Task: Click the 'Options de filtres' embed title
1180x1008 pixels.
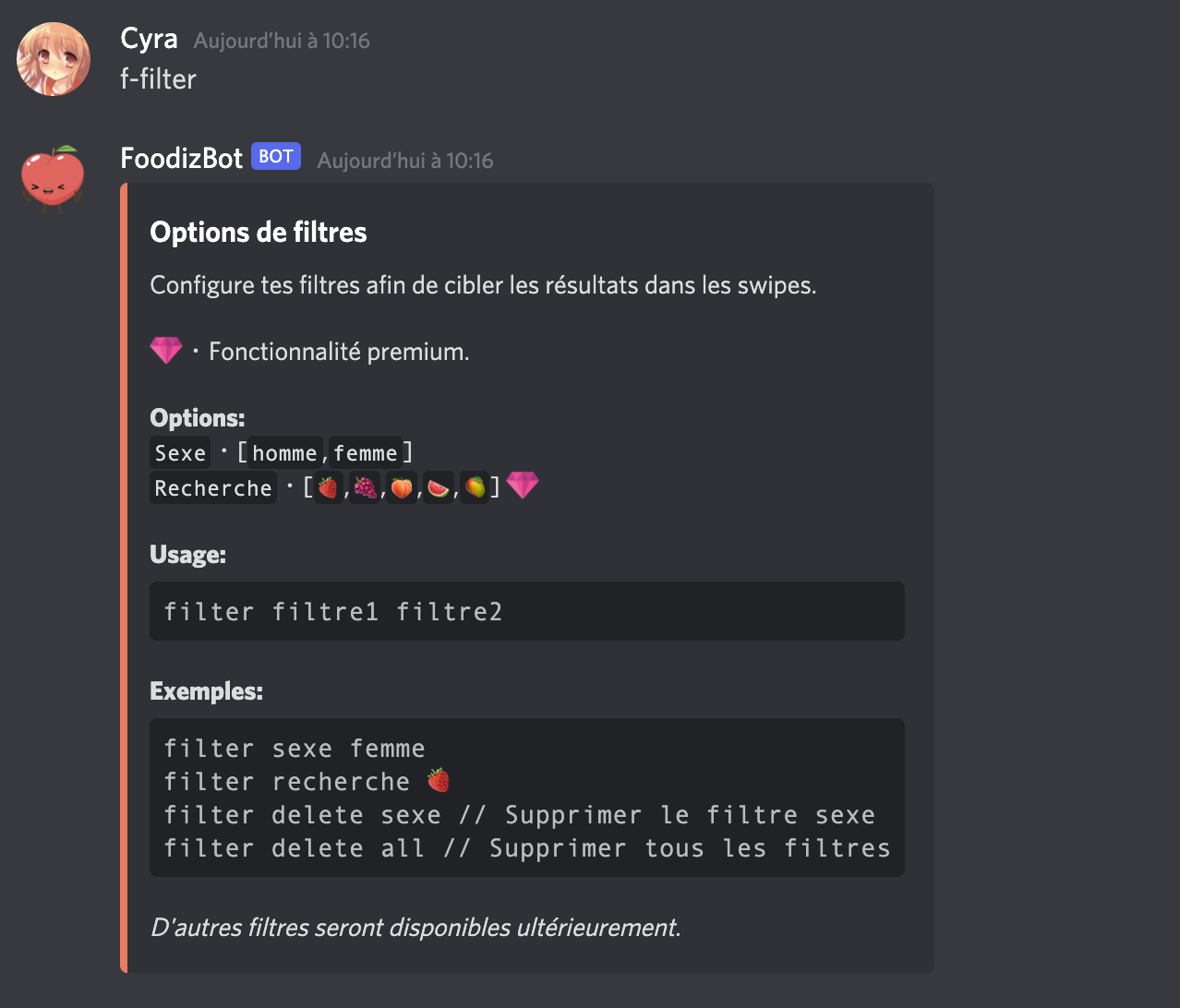Action: (x=259, y=233)
